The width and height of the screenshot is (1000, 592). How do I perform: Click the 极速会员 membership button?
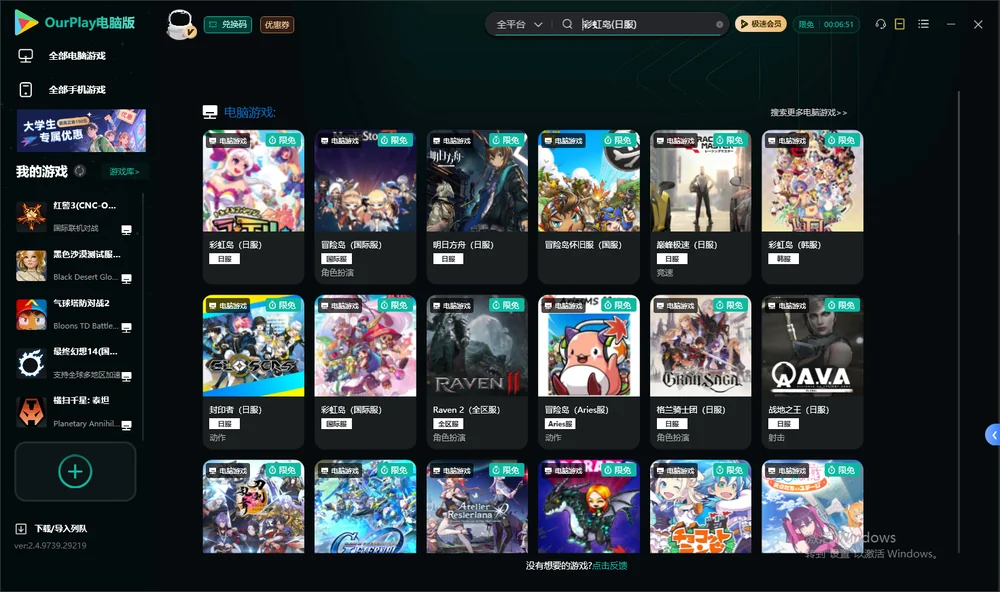(760, 24)
